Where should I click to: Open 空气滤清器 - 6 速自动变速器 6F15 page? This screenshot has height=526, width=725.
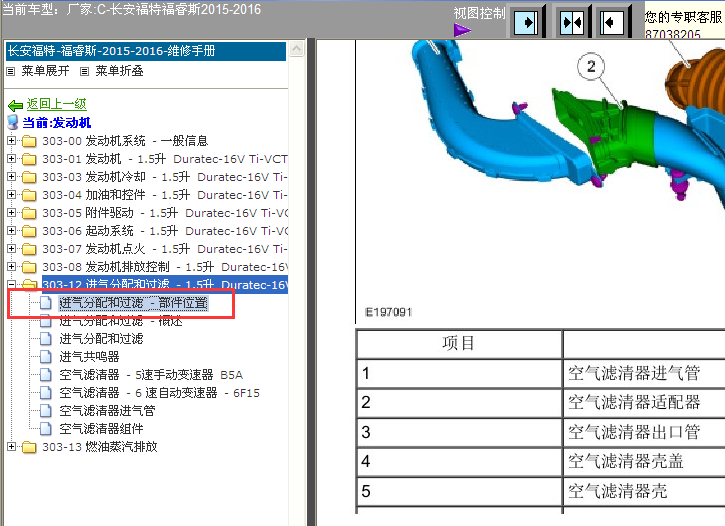(x=159, y=393)
